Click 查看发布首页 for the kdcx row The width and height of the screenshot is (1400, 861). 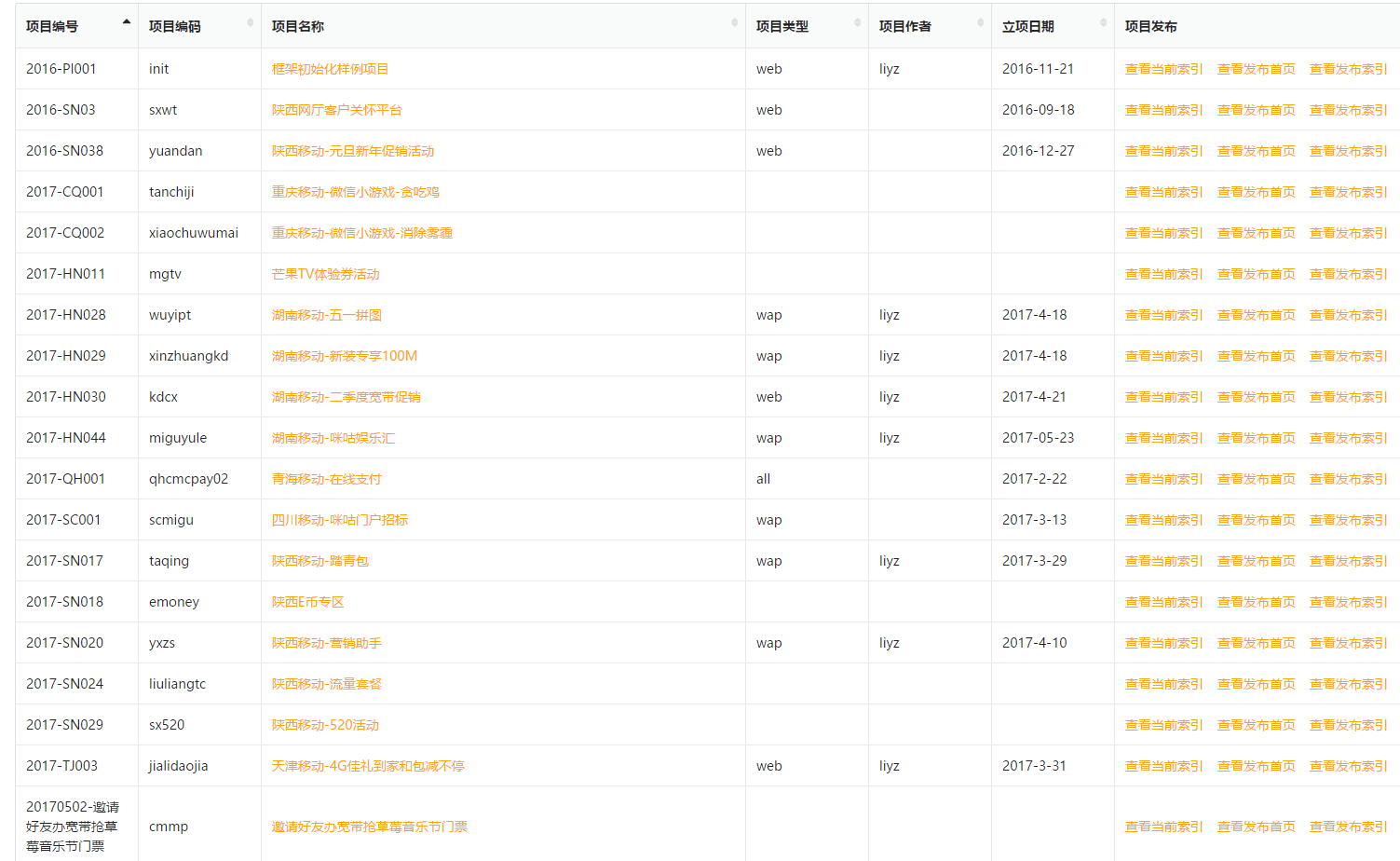tap(1256, 397)
